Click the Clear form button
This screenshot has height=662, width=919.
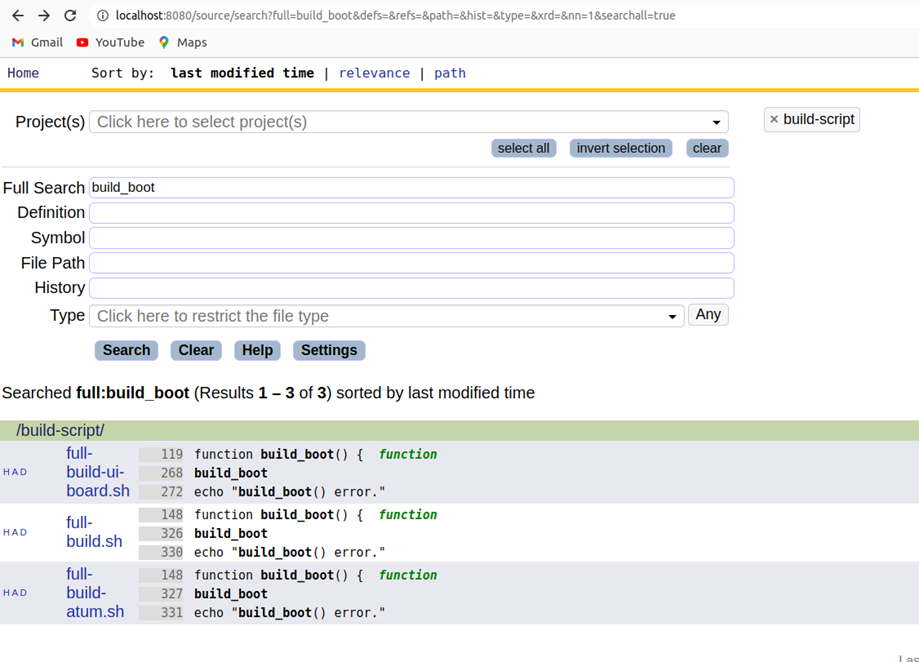tap(196, 350)
